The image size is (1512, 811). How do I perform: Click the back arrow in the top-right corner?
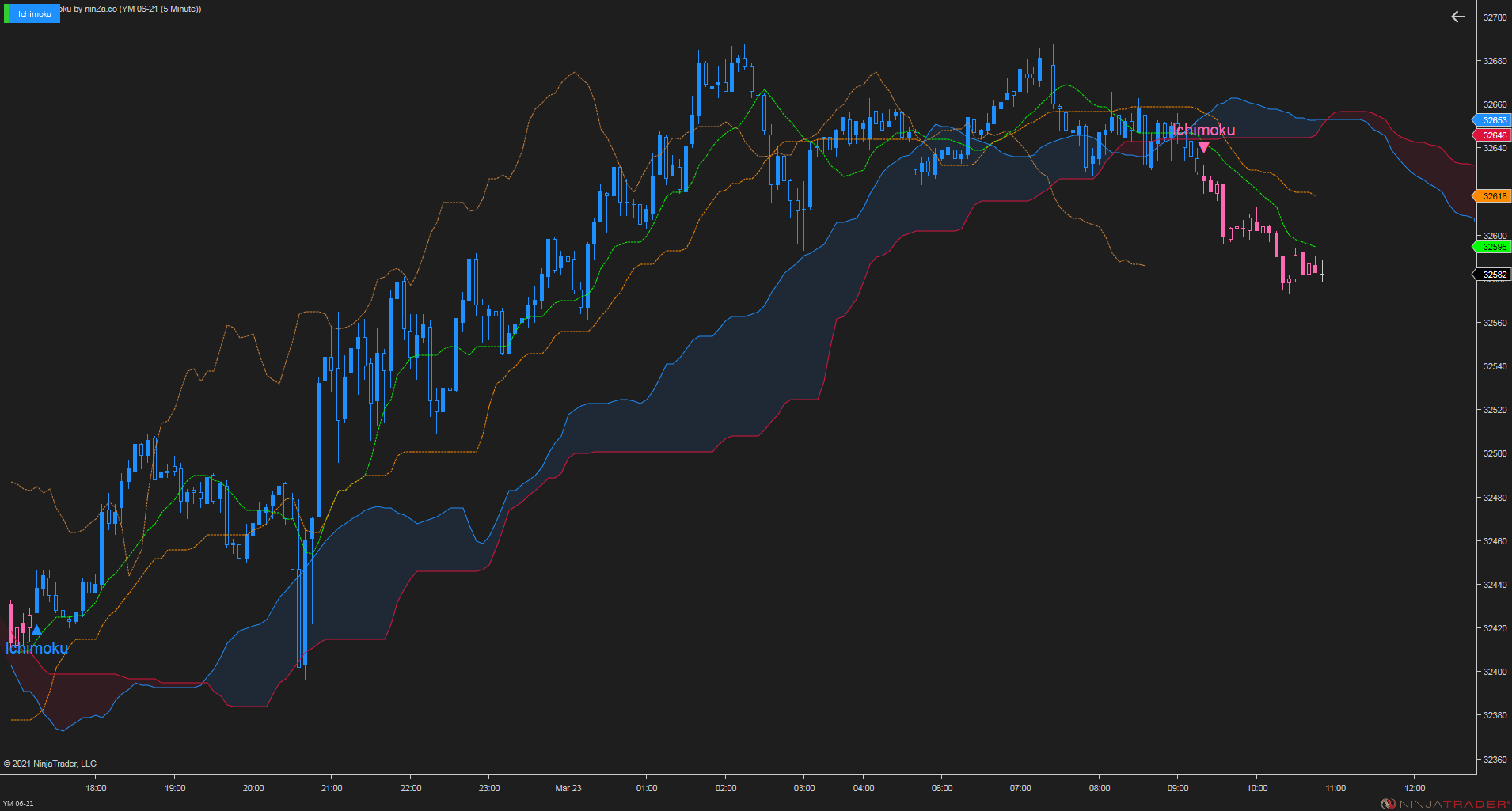coord(1457,17)
